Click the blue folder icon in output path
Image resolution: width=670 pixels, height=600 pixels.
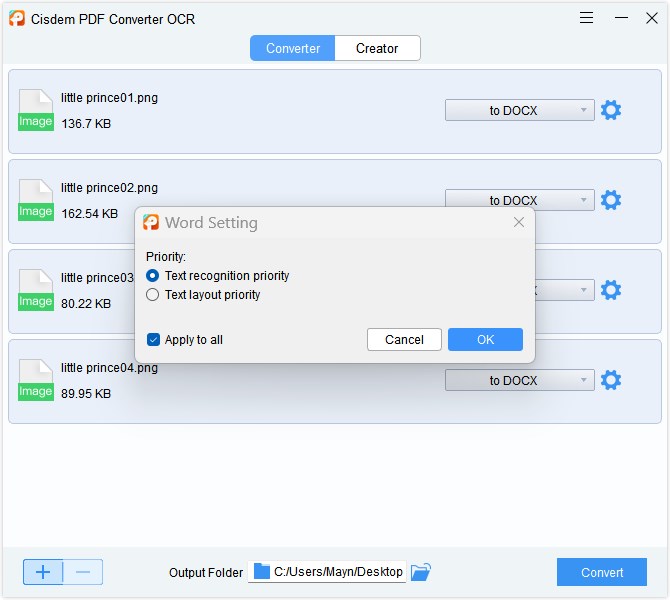tap(262, 571)
